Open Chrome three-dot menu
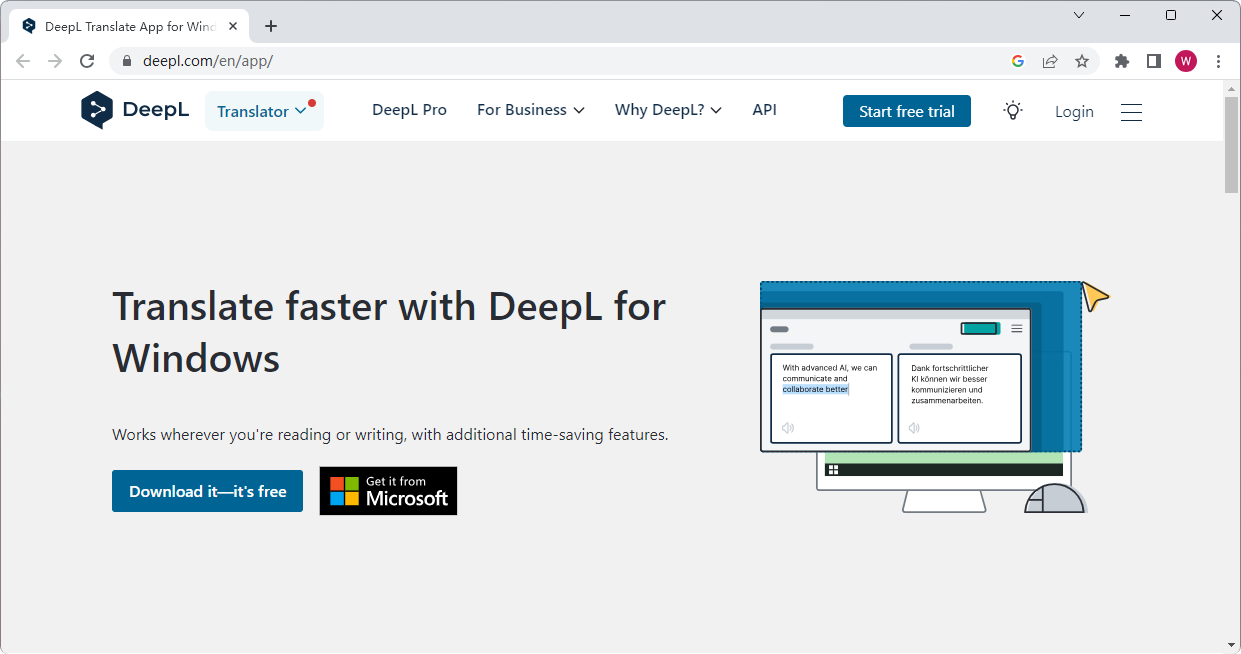Viewport: 1241px width, 654px height. (1218, 61)
